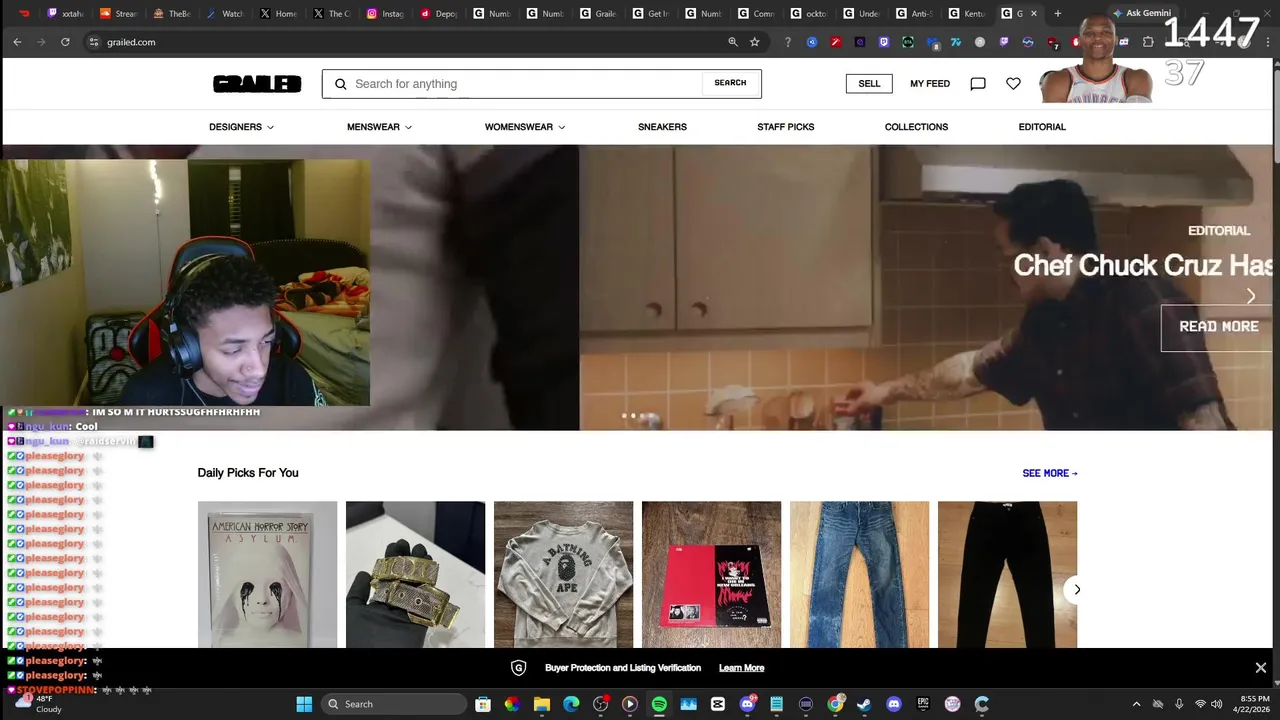Click the Learn More link
Viewport: 1280px width, 720px height.
click(741, 668)
